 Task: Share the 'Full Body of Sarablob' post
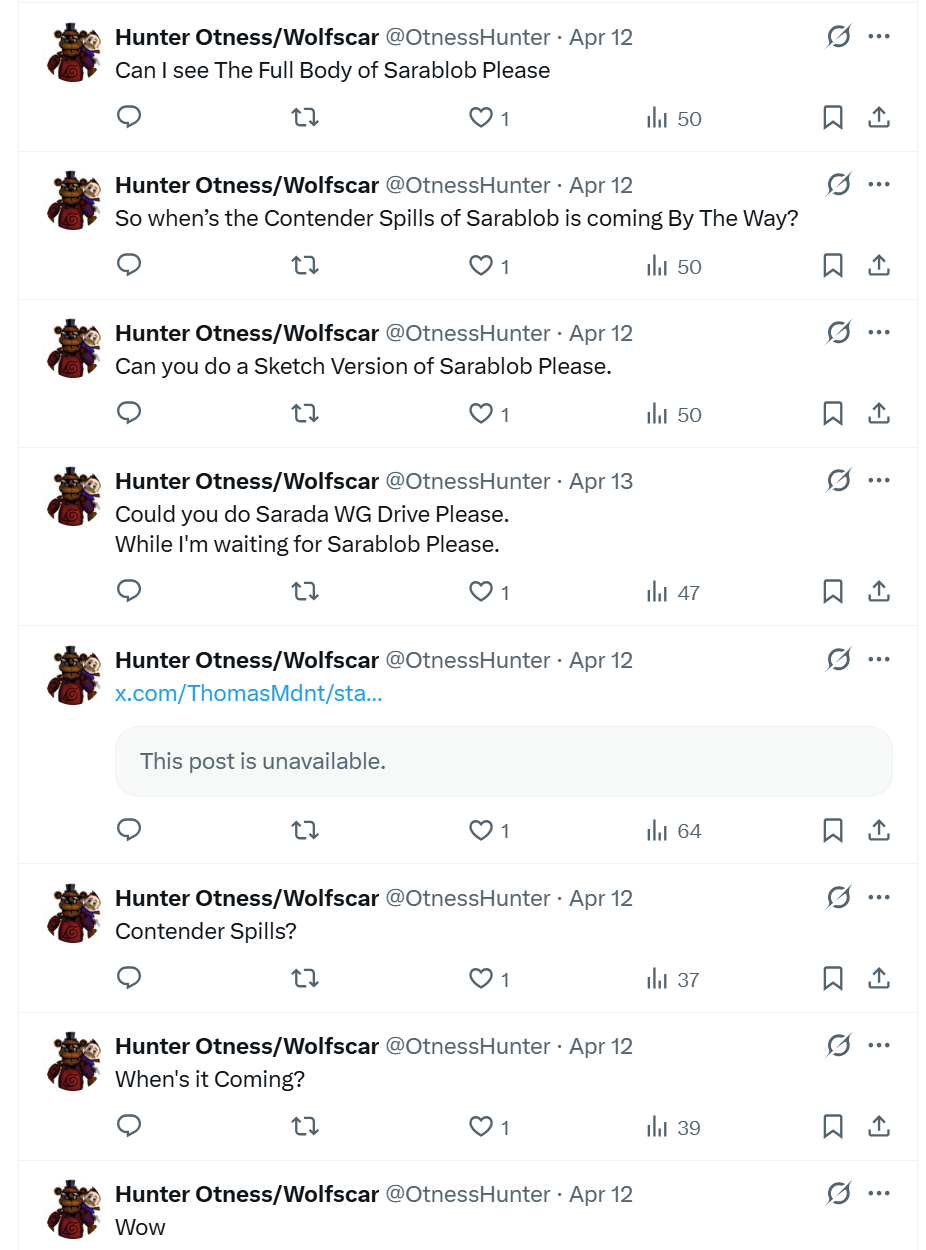point(879,118)
